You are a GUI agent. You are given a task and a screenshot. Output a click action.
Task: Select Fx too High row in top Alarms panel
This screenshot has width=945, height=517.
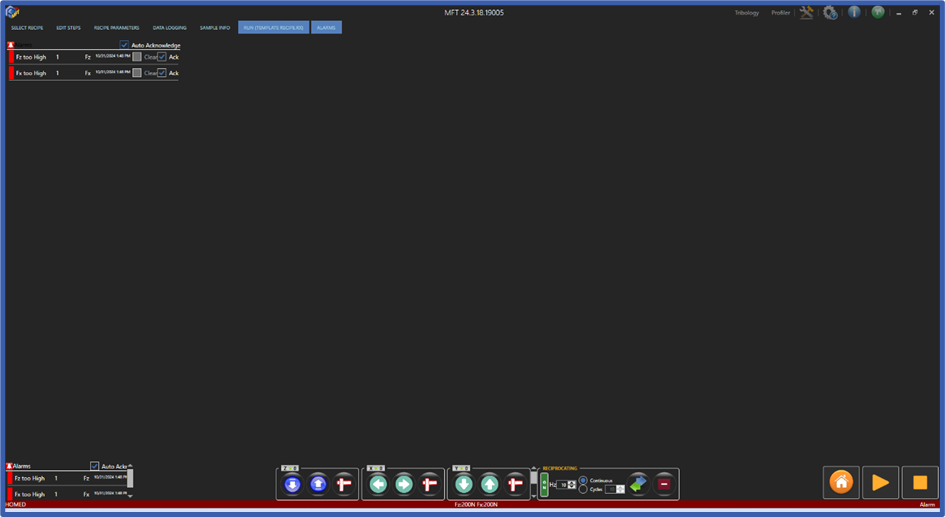93,73
